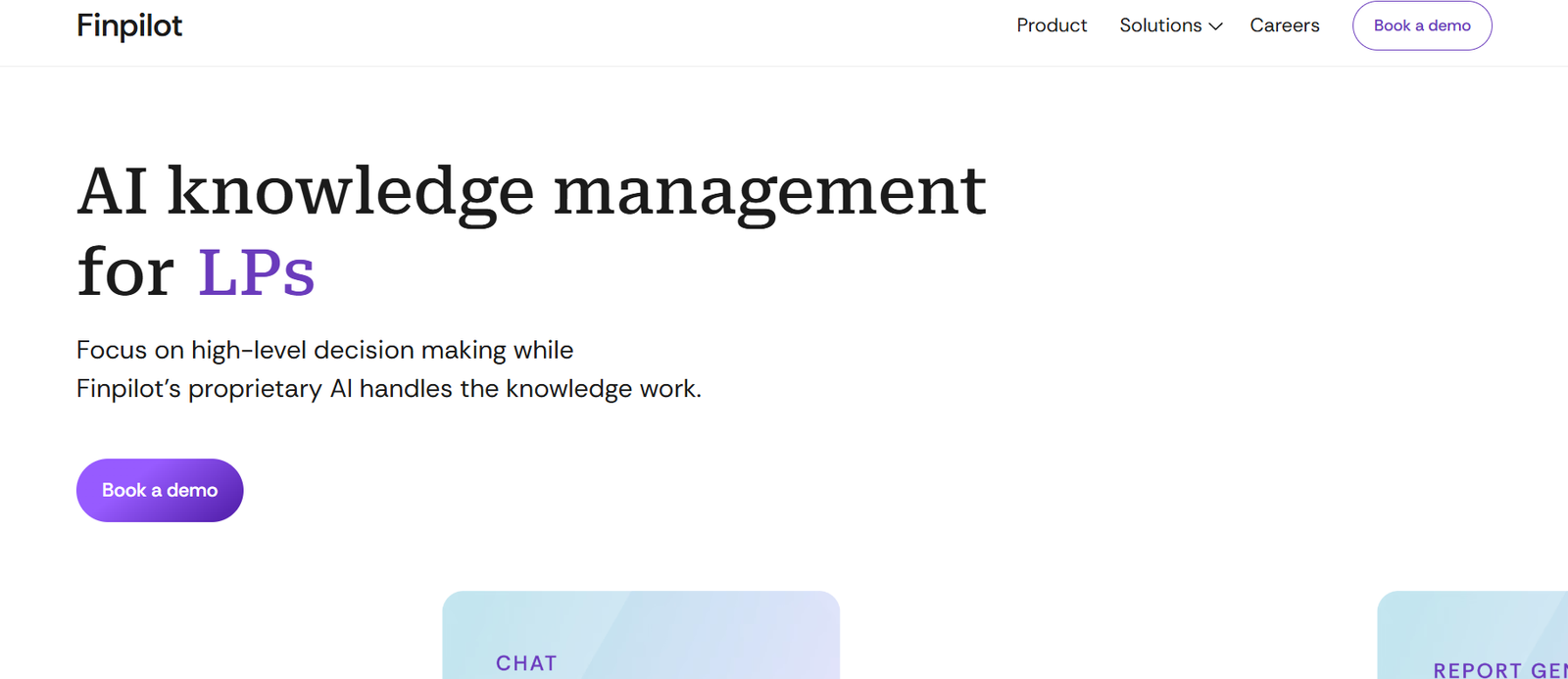Viewport: 1568px width, 679px height.
Task: Click the 'Finpilot's proprietary AI handles' sentence
Action: (x=388, y=389)
